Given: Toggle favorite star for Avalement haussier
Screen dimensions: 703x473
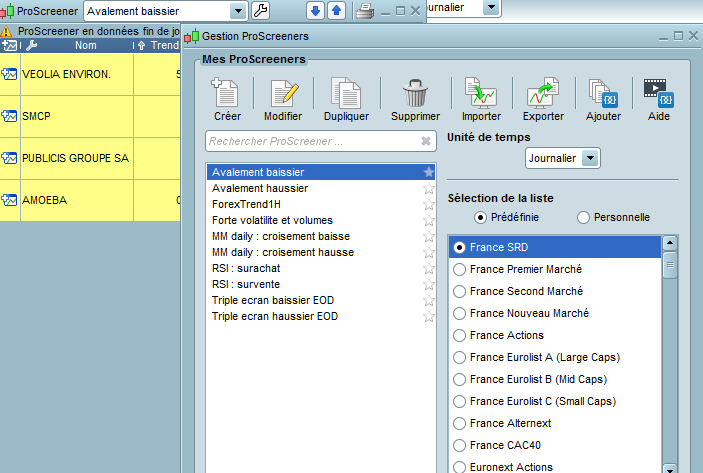Looking at the screenshot, I should point(429,188).
